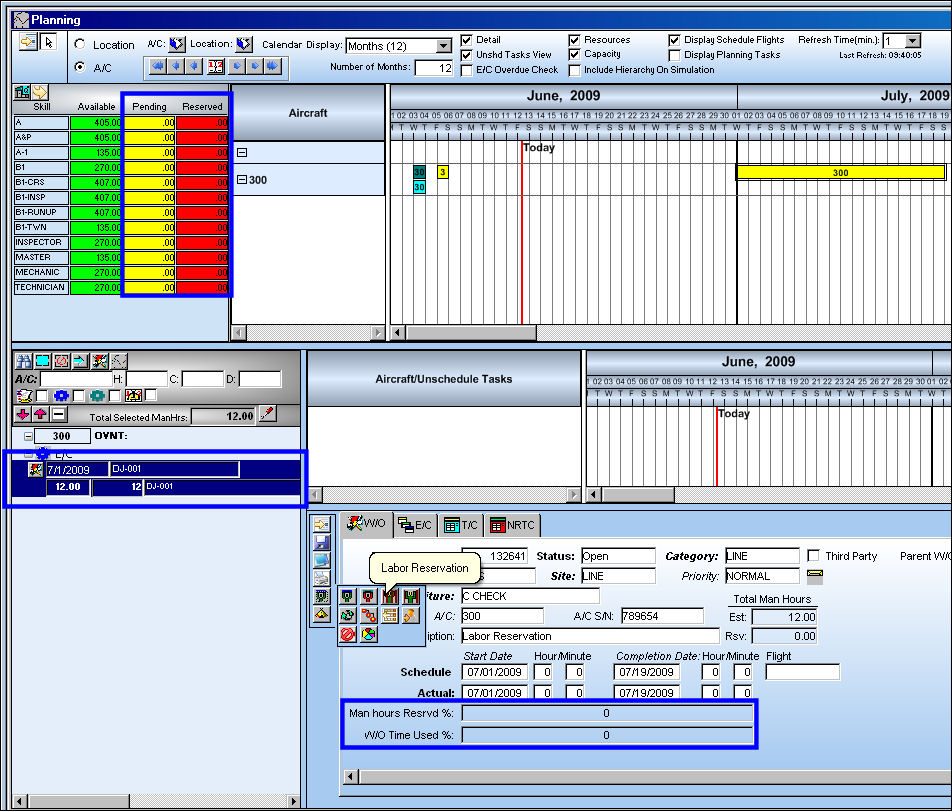This screenshot has height=811, width=952.
Task: Click the pink up arrow button
Action: 41,415
